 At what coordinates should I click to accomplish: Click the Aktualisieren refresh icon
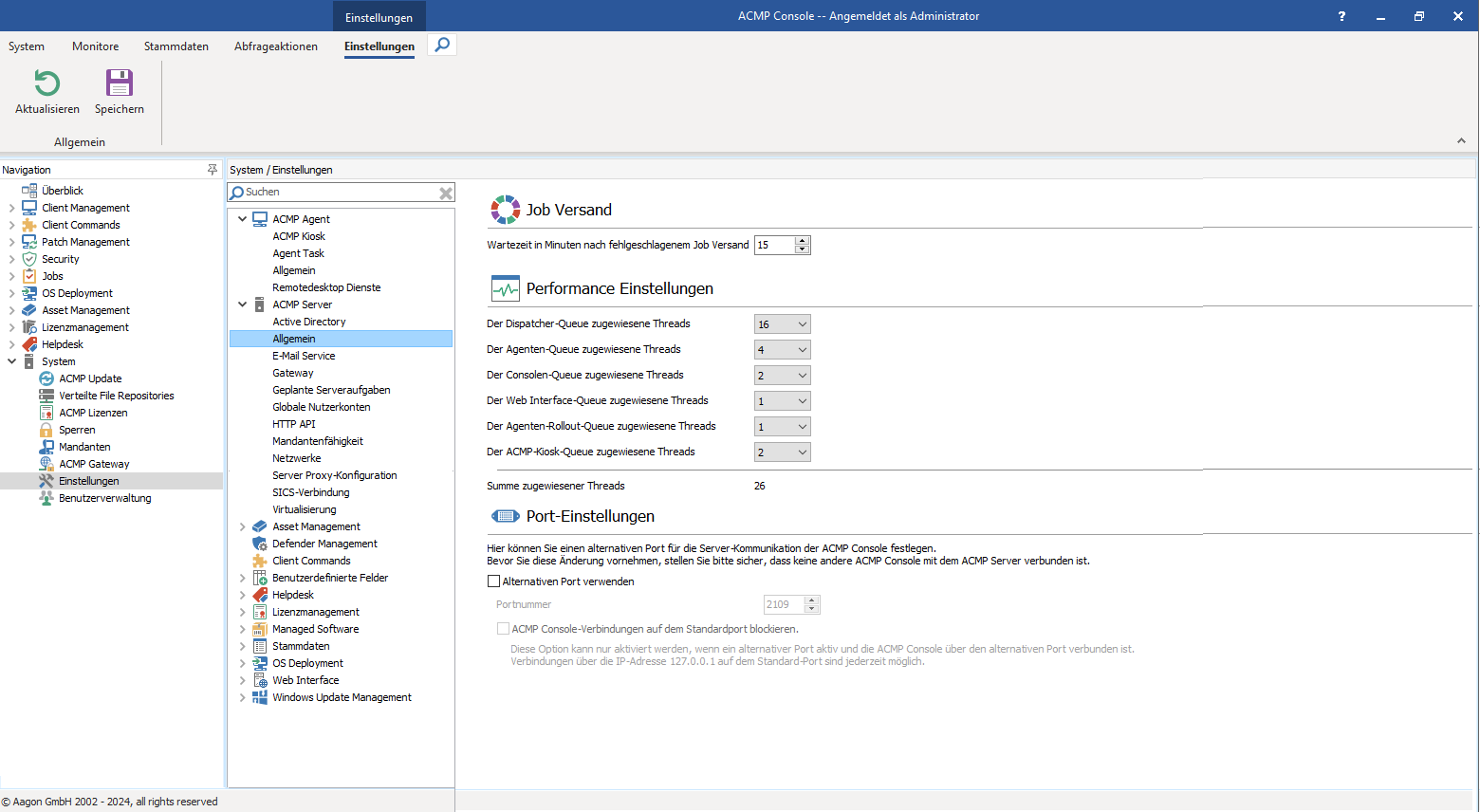coord(46,83)
